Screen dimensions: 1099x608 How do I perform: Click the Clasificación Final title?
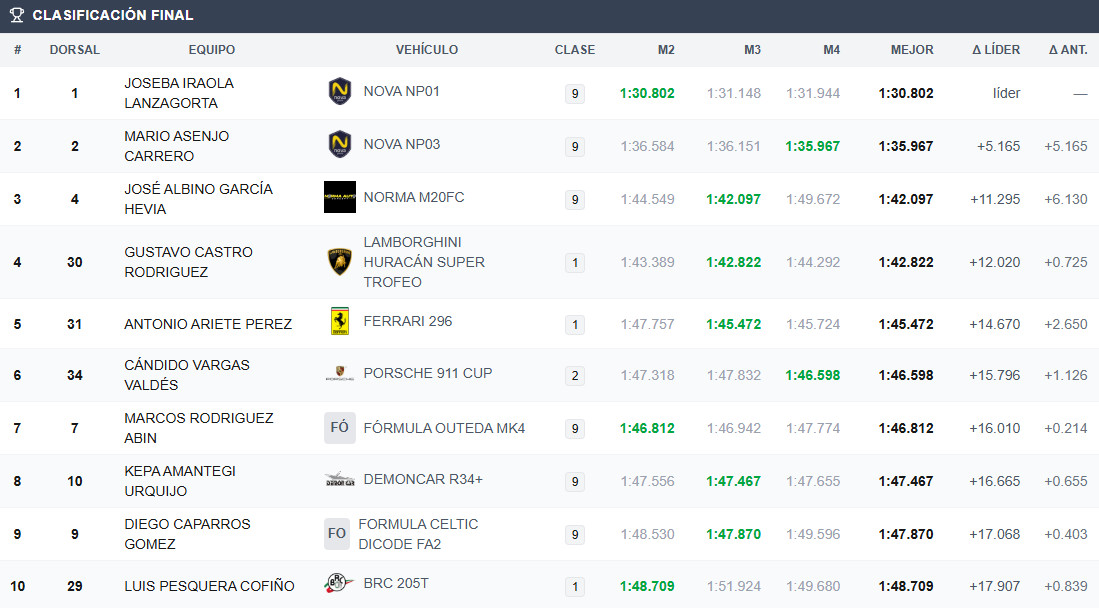coord(112,15)
